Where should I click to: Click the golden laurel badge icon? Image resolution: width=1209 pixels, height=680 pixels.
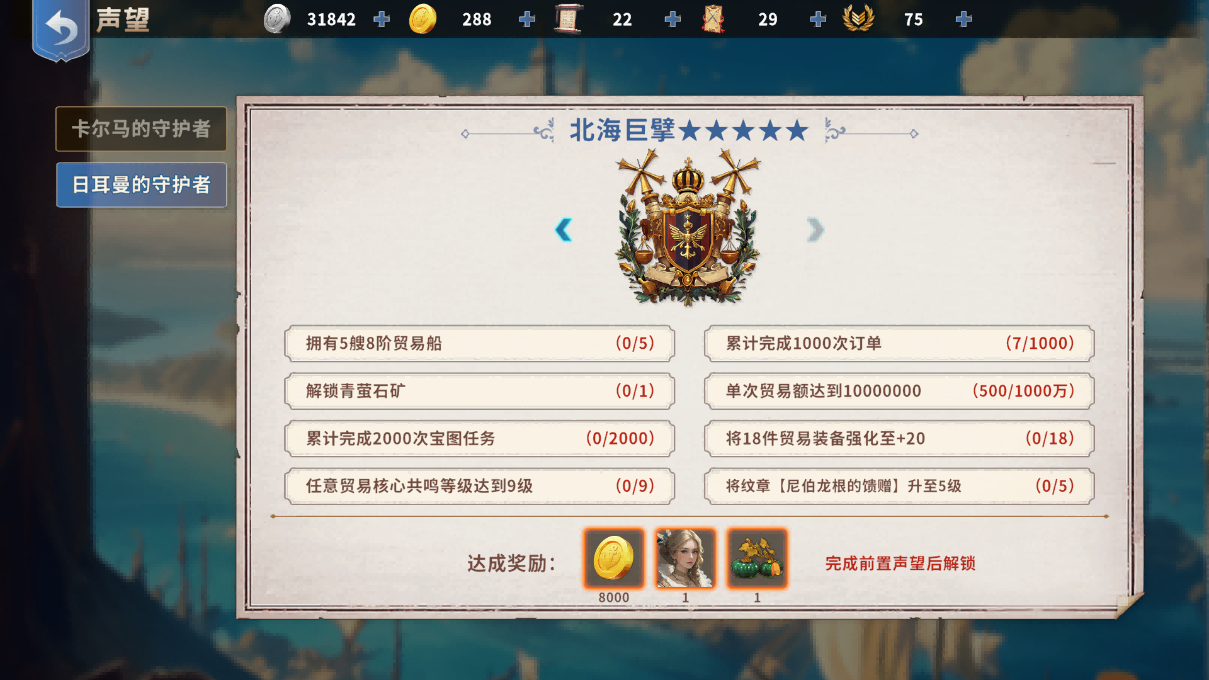[x=858, y=19]
